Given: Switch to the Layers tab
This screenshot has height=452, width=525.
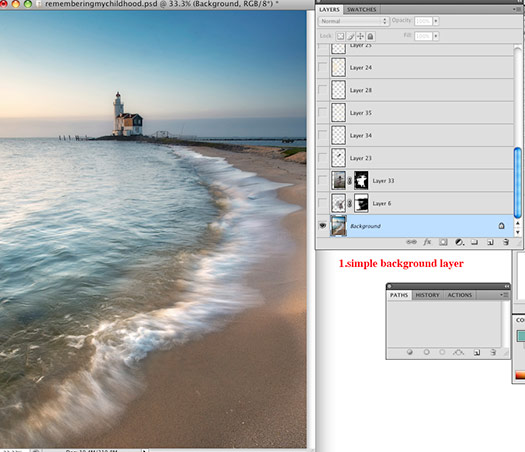Looking at the screenshot, I should tap(329, 10).
